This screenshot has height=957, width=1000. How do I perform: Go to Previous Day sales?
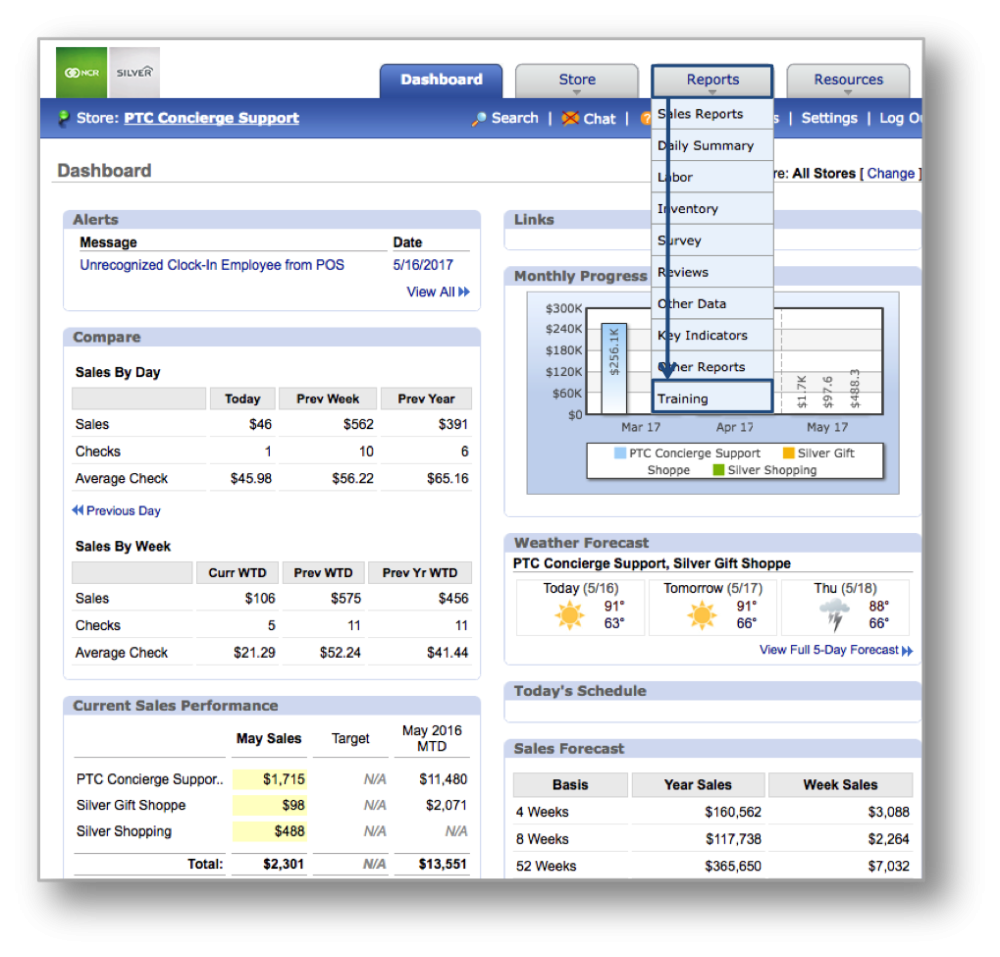click(x=116, y=511)
